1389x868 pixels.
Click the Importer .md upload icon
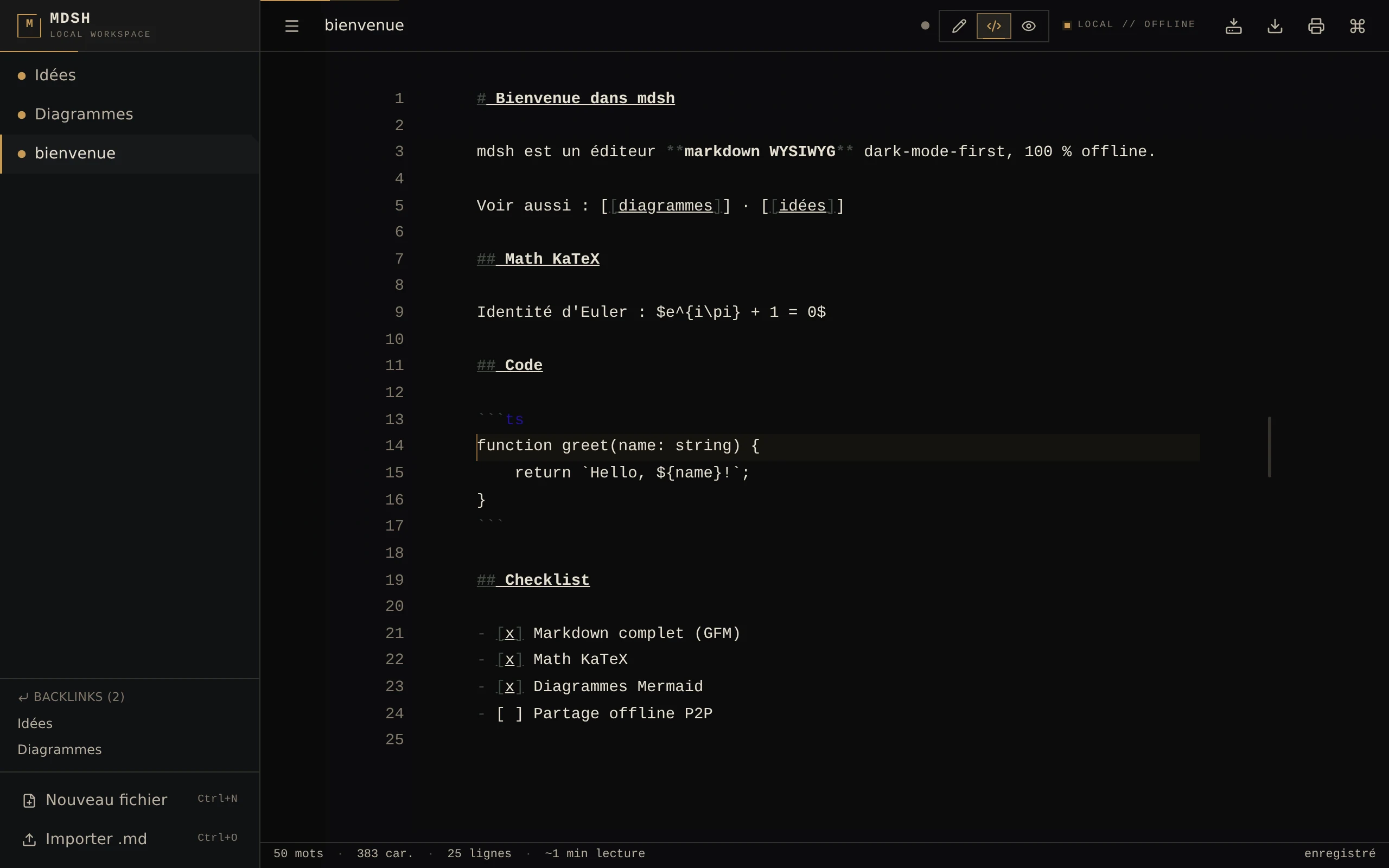(29, 839)
